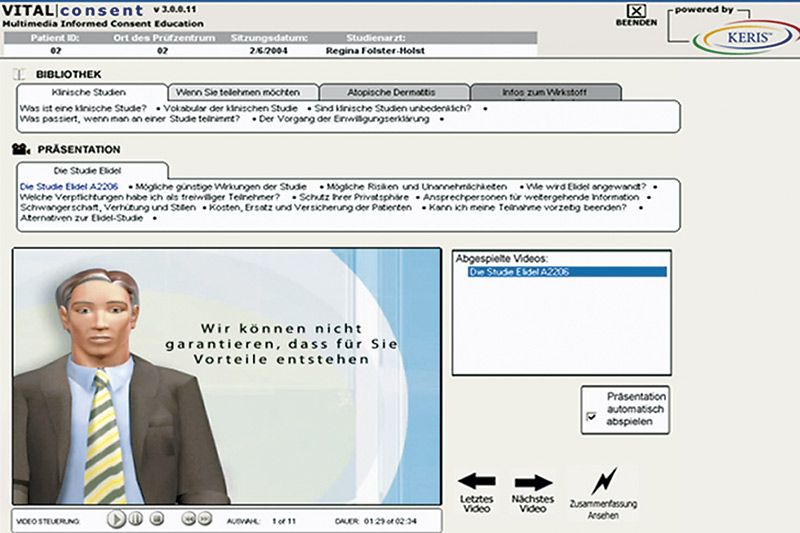Image resolution: width=800 pixels, height=533 pixels.
Task: Click the Abgespielte Videos label
Action: pos(502,259)
